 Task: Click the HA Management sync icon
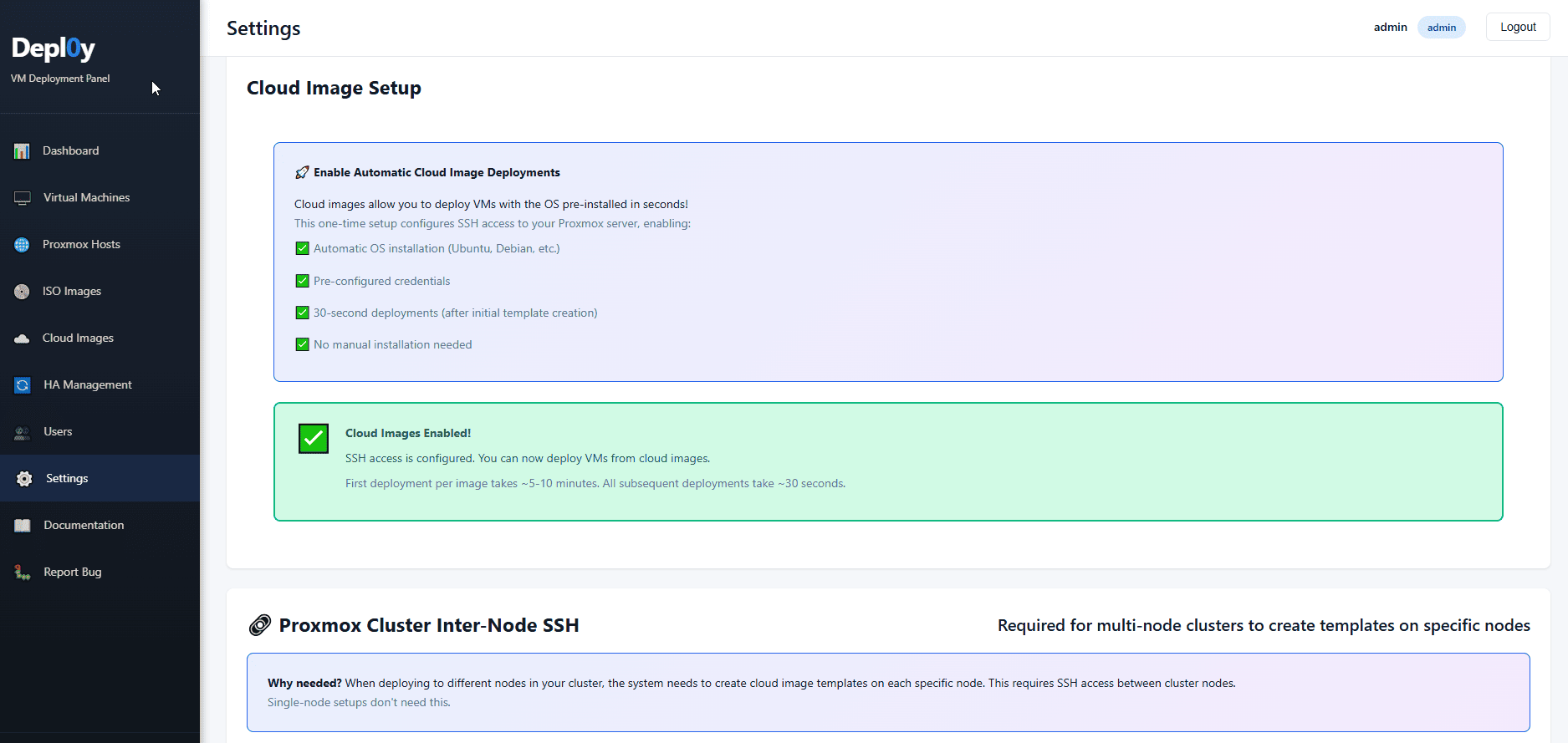23,385
